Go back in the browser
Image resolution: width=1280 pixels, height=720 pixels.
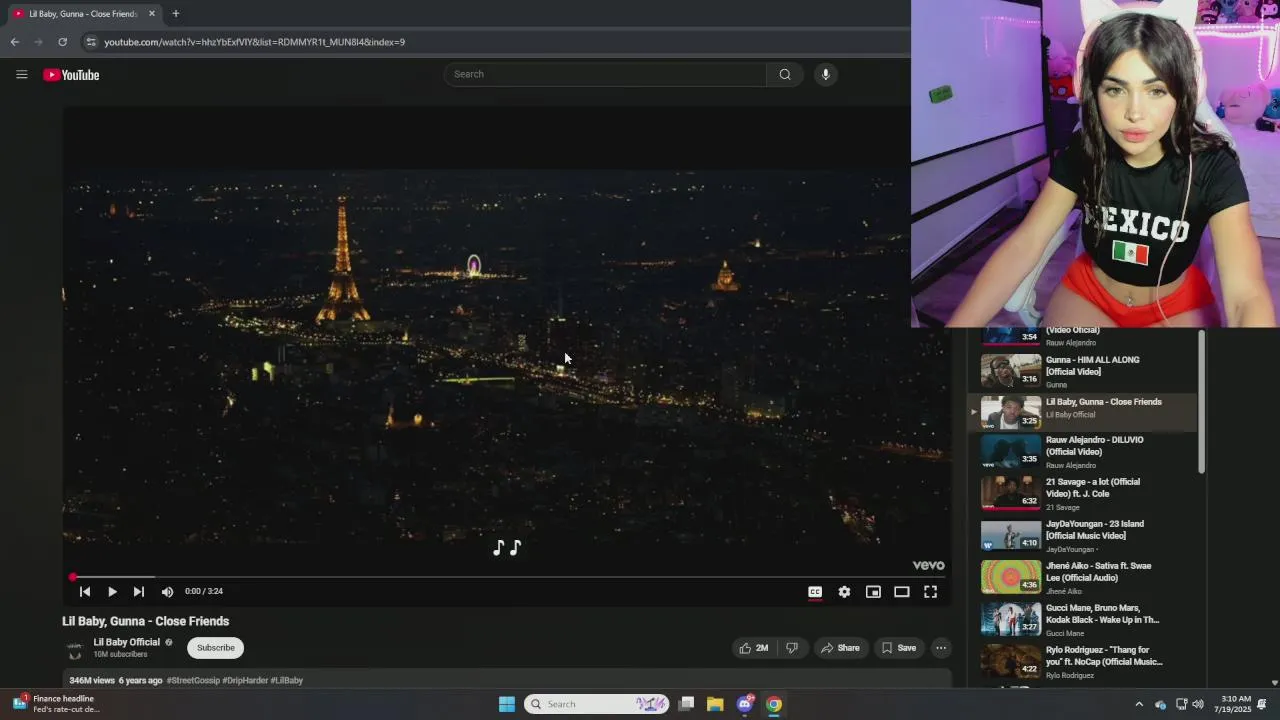point(14,42)
